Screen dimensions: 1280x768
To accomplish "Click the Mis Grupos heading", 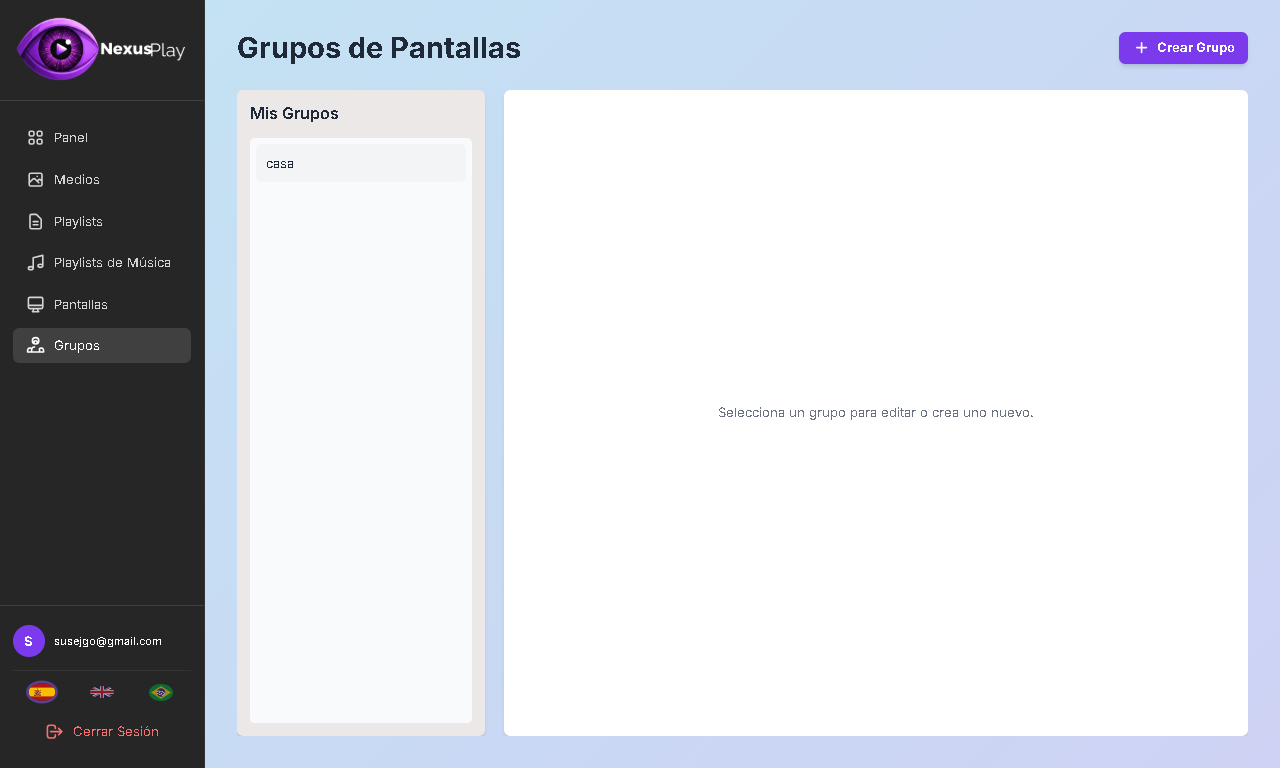I will point(294,114).
